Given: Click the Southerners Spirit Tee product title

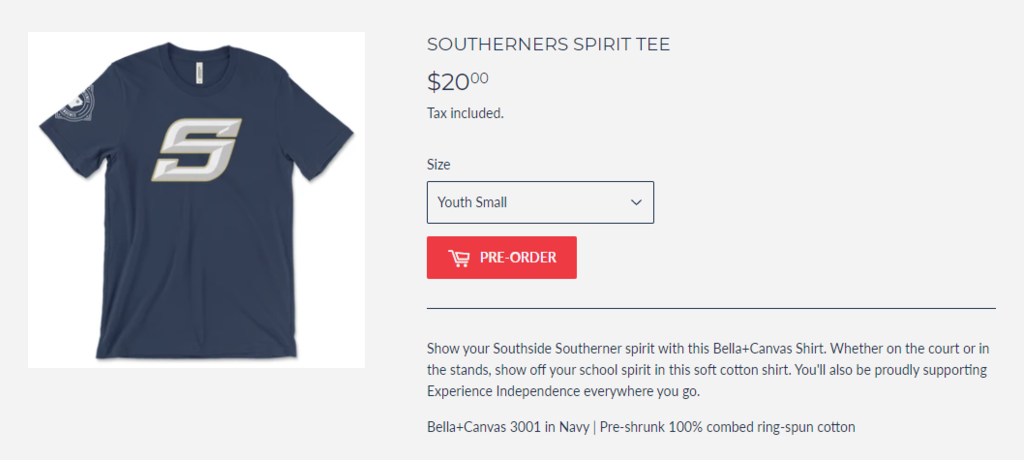Looking at the screenshot, I should 549,44.
